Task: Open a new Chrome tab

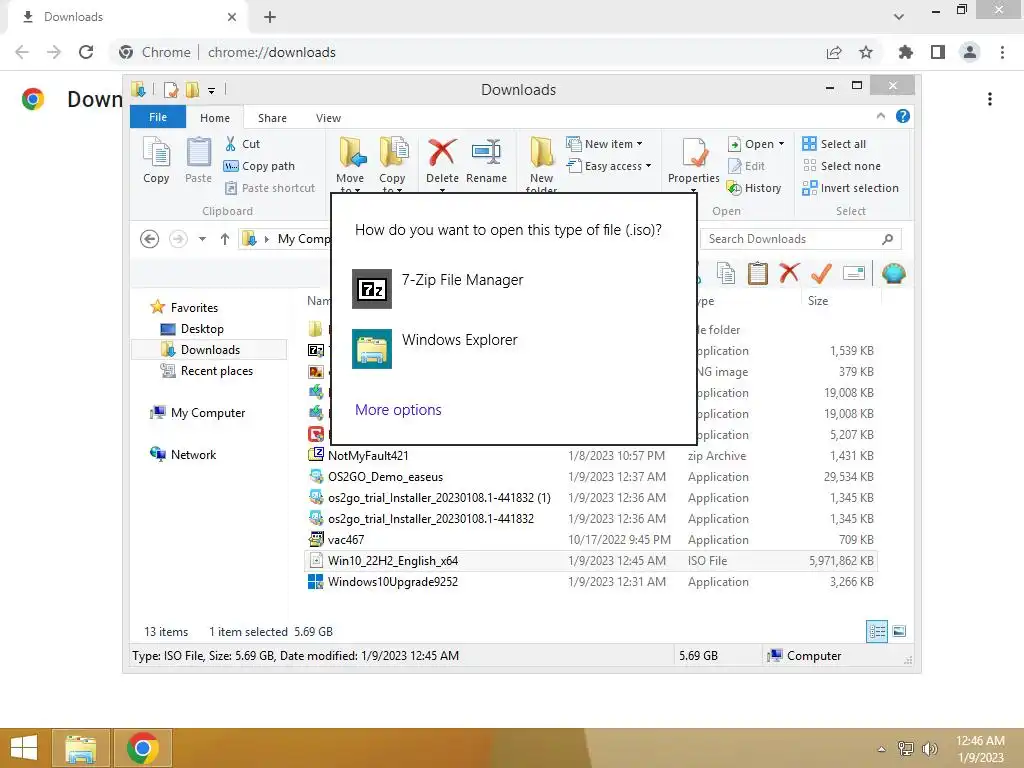Action: [270, 17]
